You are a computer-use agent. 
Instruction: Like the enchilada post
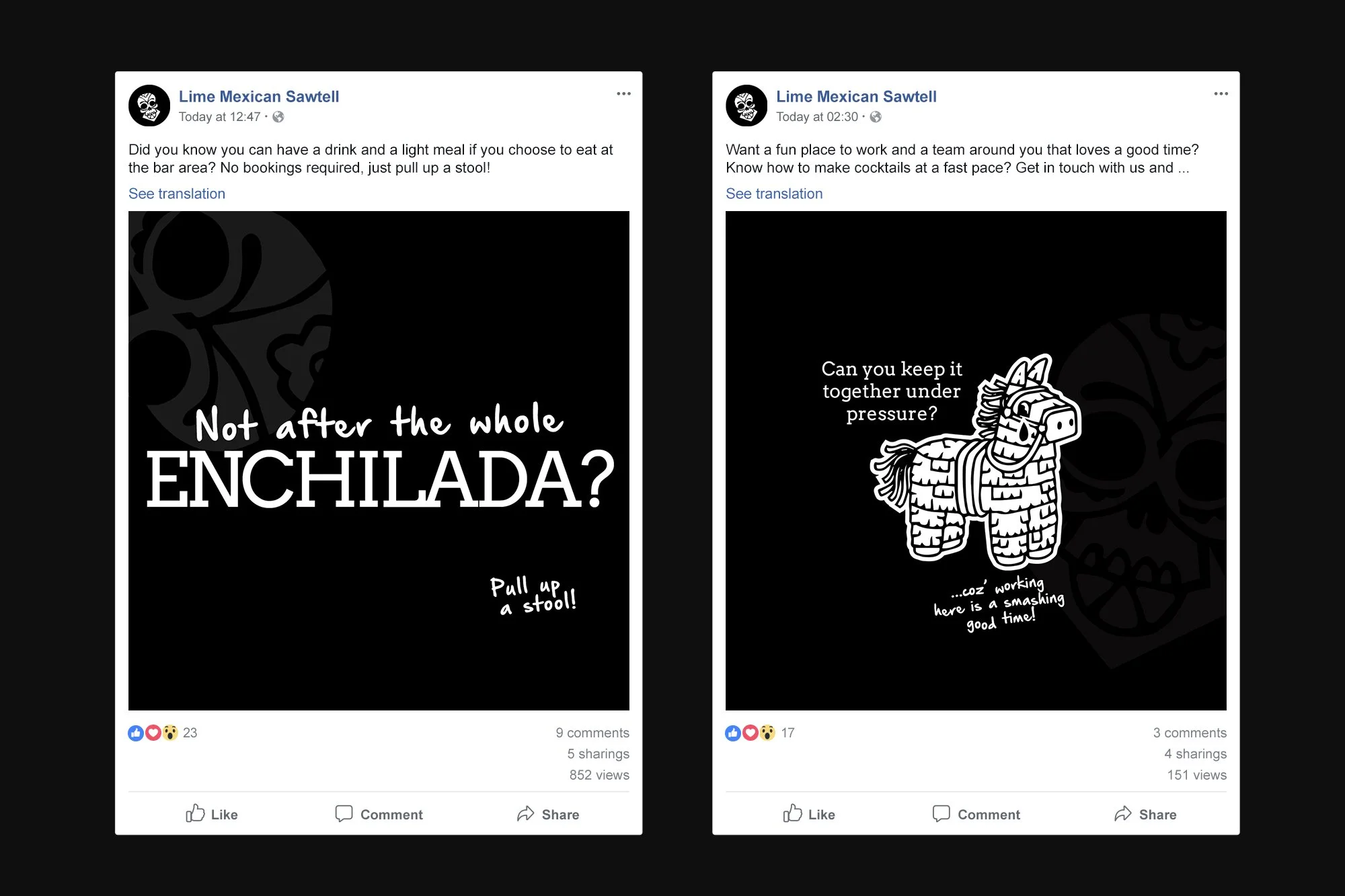212,814
